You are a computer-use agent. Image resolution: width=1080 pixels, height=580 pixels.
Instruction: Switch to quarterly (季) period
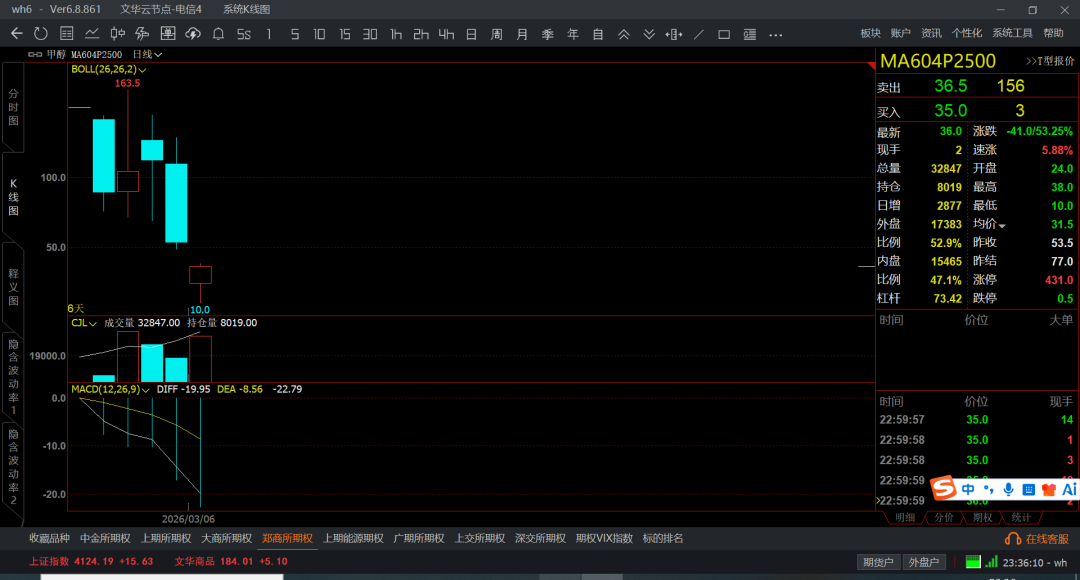pyautogui.click(x=548, y=34)
